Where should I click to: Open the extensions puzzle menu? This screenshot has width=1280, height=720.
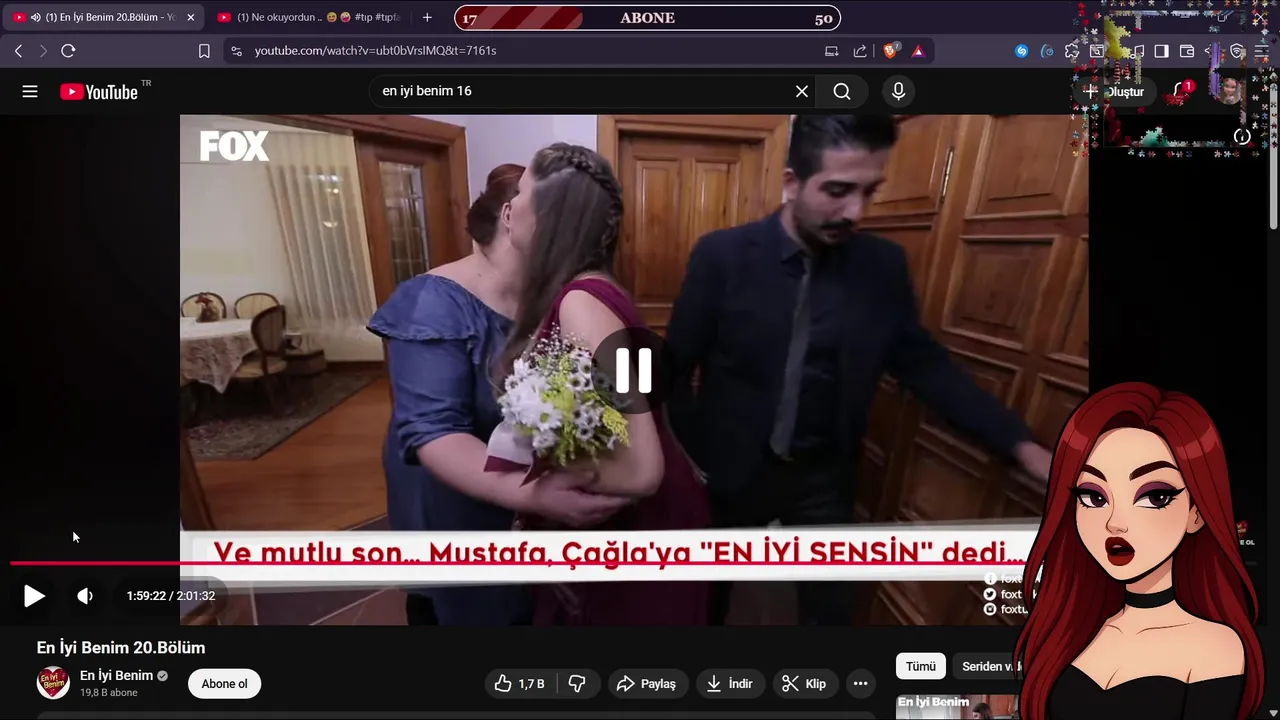(x=1072, y=51)
